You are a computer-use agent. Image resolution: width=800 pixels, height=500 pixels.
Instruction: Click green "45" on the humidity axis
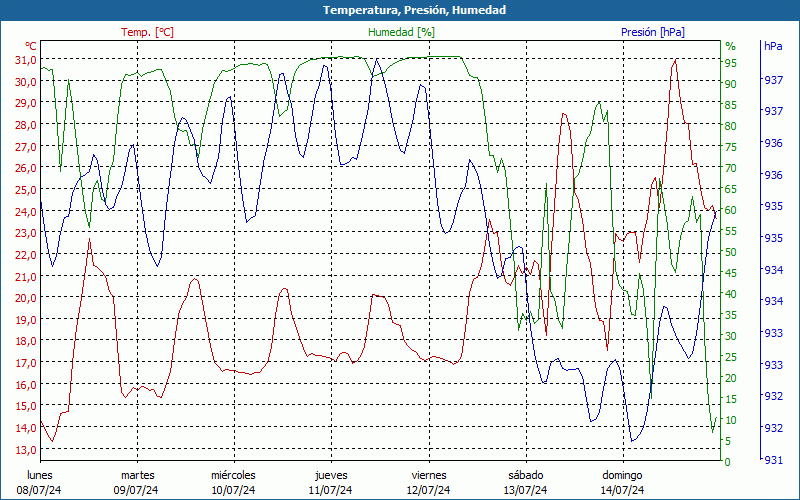coord(731,273)
